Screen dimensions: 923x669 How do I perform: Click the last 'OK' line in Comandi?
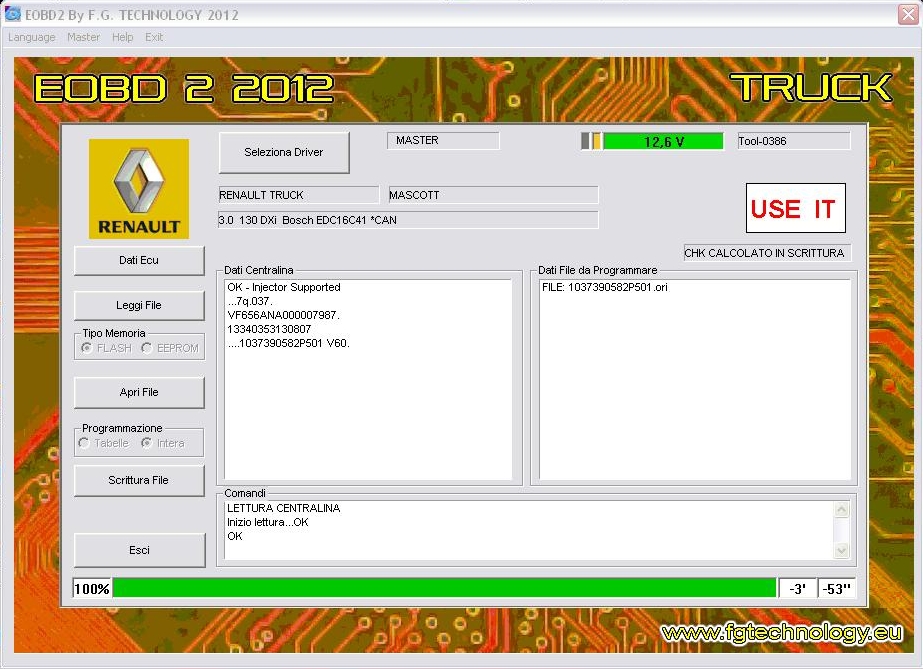[235, 536]
